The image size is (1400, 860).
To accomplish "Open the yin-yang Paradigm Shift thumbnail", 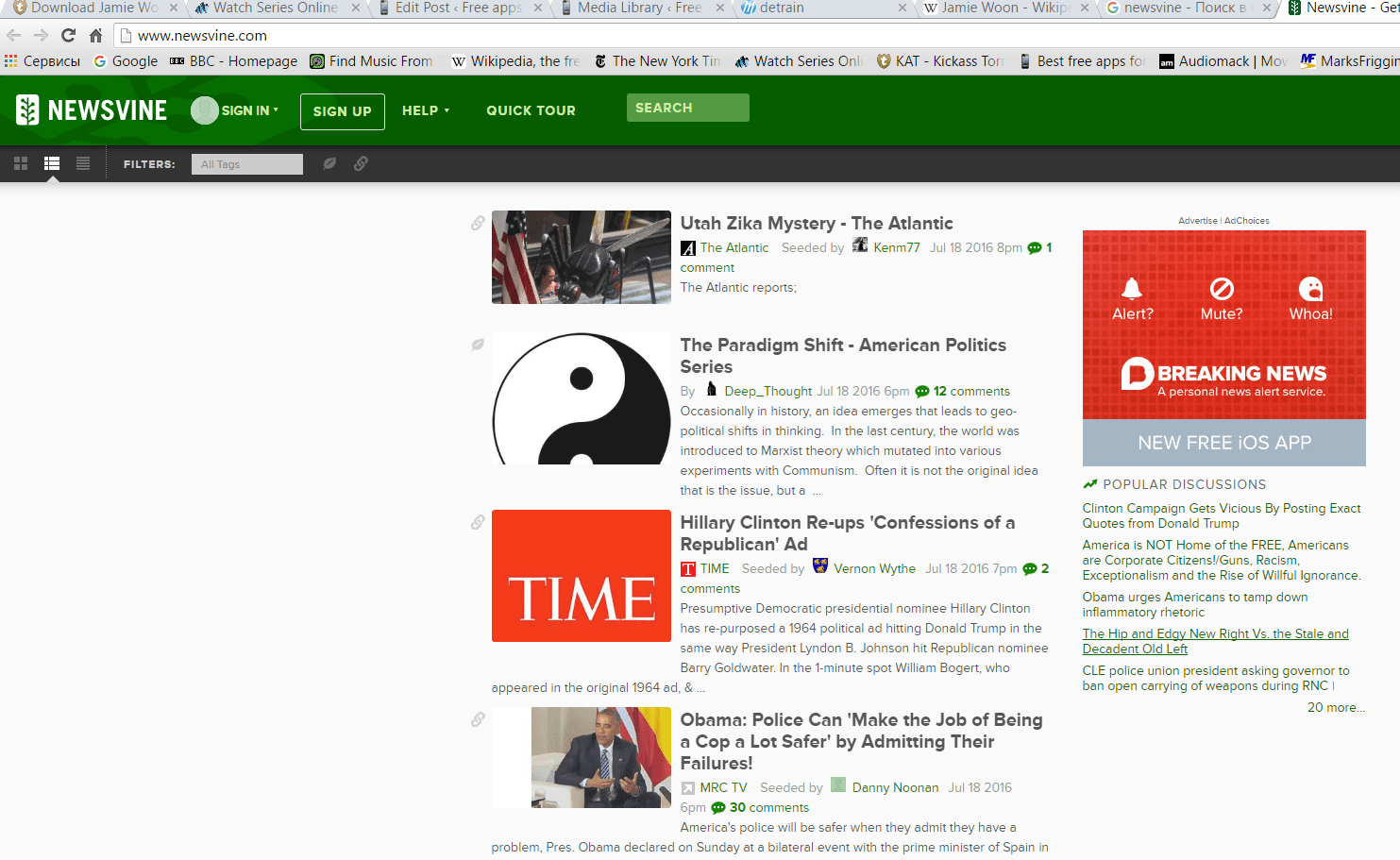I will pos(582,398).
